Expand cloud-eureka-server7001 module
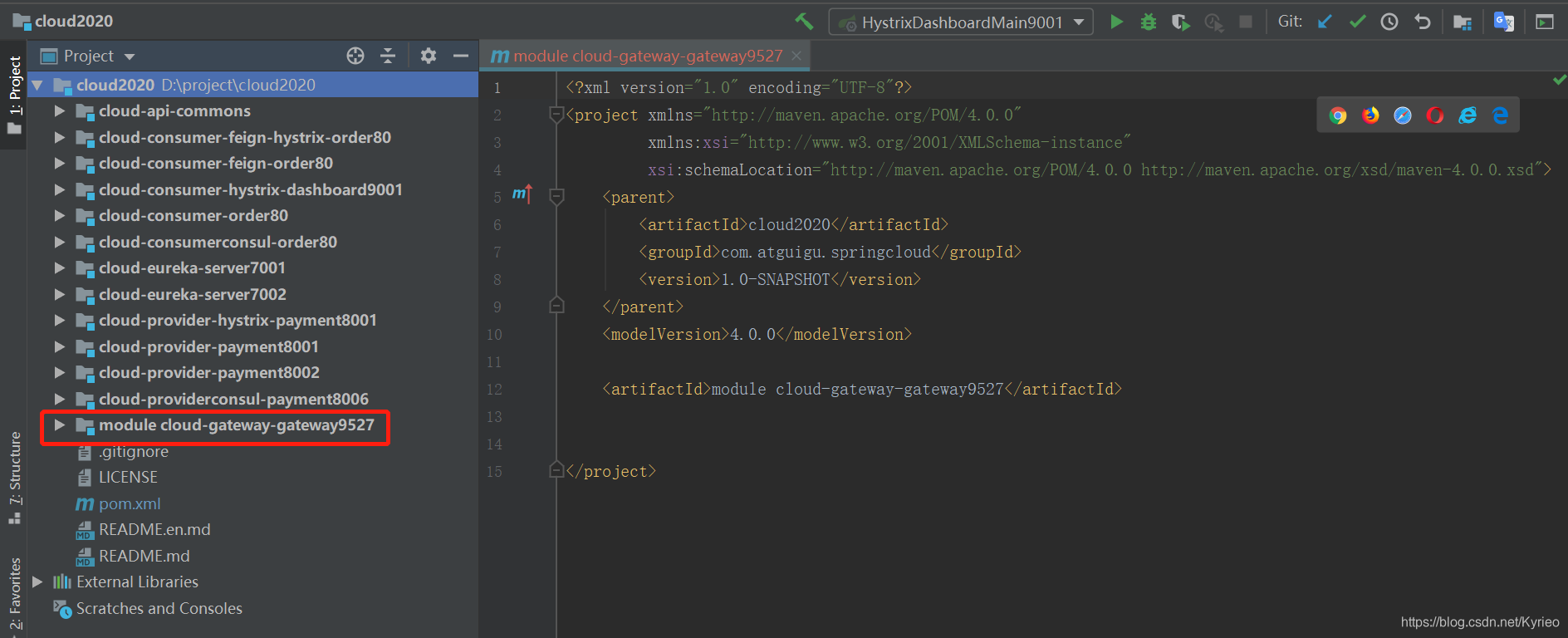Image resolution: width=1568 pixels, height=638 pixels. tap(59, 268)
